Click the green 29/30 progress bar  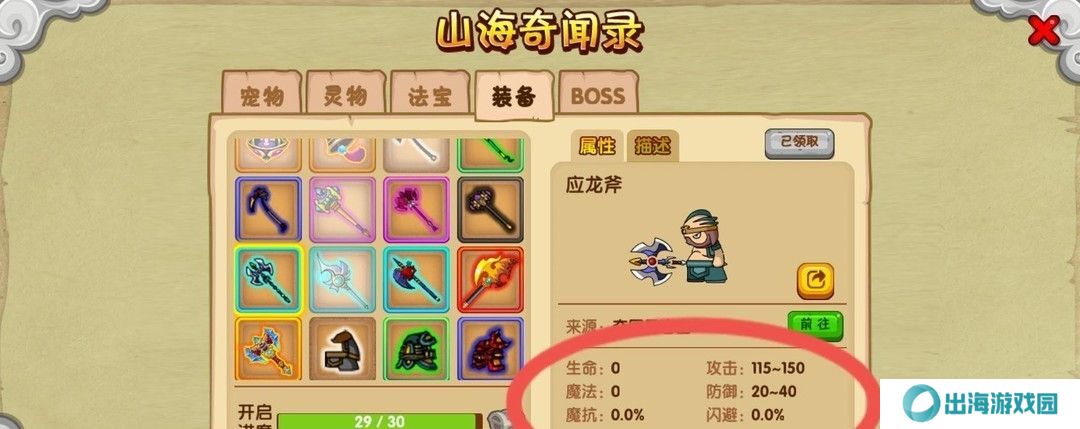(380, 421)
